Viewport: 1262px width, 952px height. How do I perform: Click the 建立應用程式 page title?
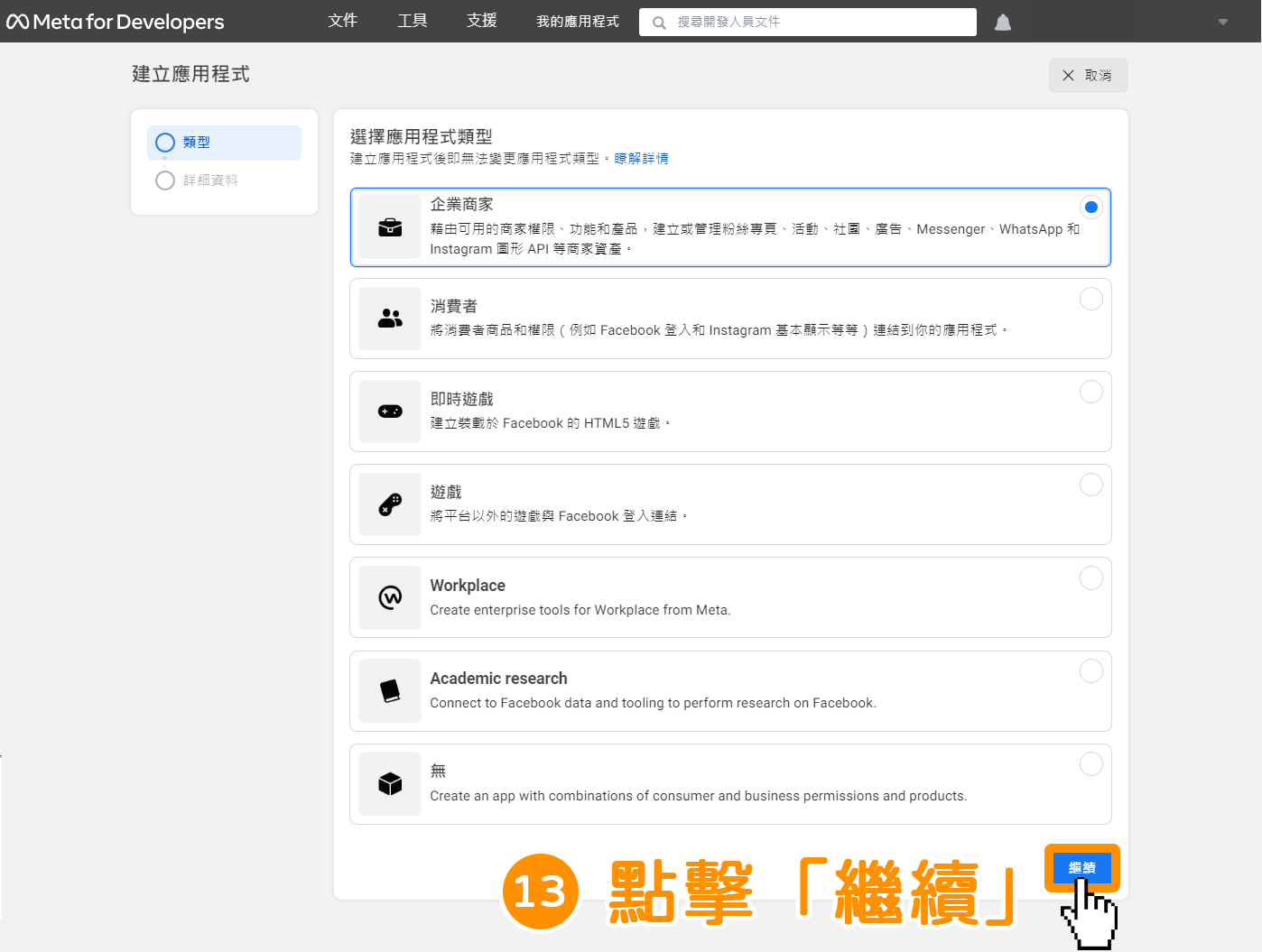coord(190,74)
